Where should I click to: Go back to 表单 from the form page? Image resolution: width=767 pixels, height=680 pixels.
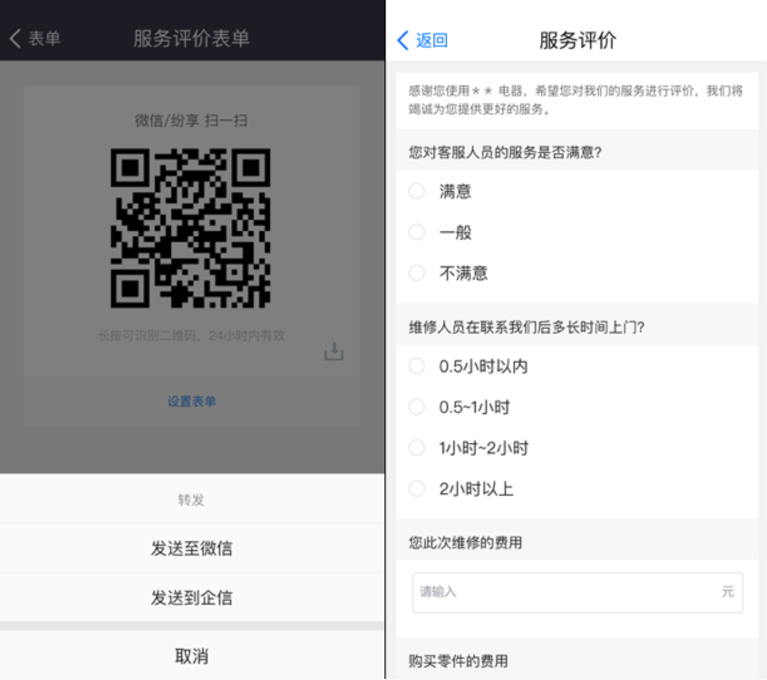(x=35, y=39)
